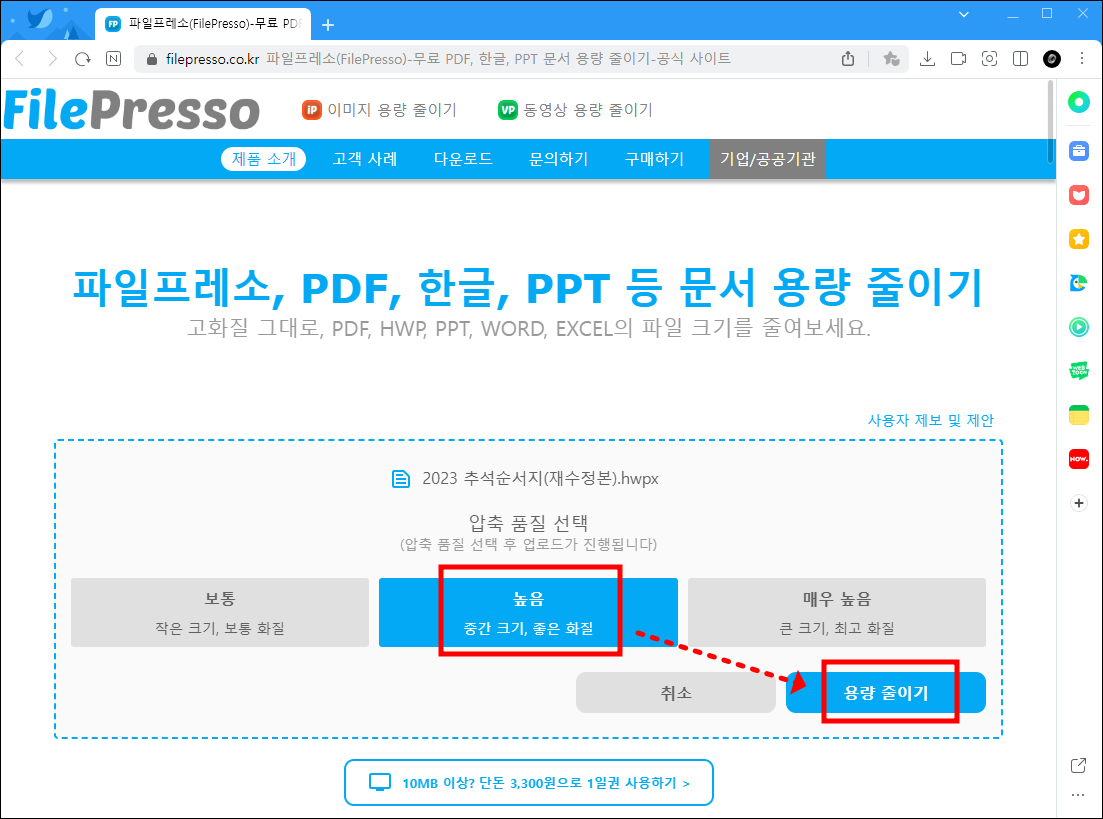The width and height of the screenshot is (1103, 819).
Task: Go back with the browser back arrow
Action: point(20,59)
